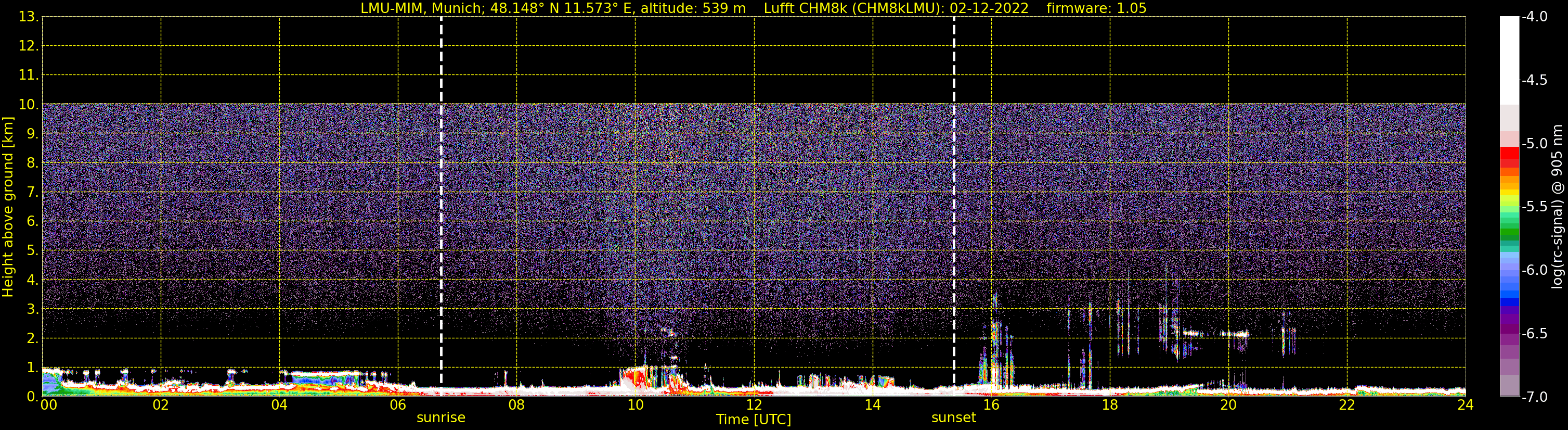1568x430 pixels.
Task: Click the "20" time axis tick label
Action: [x=1228, y=405]
